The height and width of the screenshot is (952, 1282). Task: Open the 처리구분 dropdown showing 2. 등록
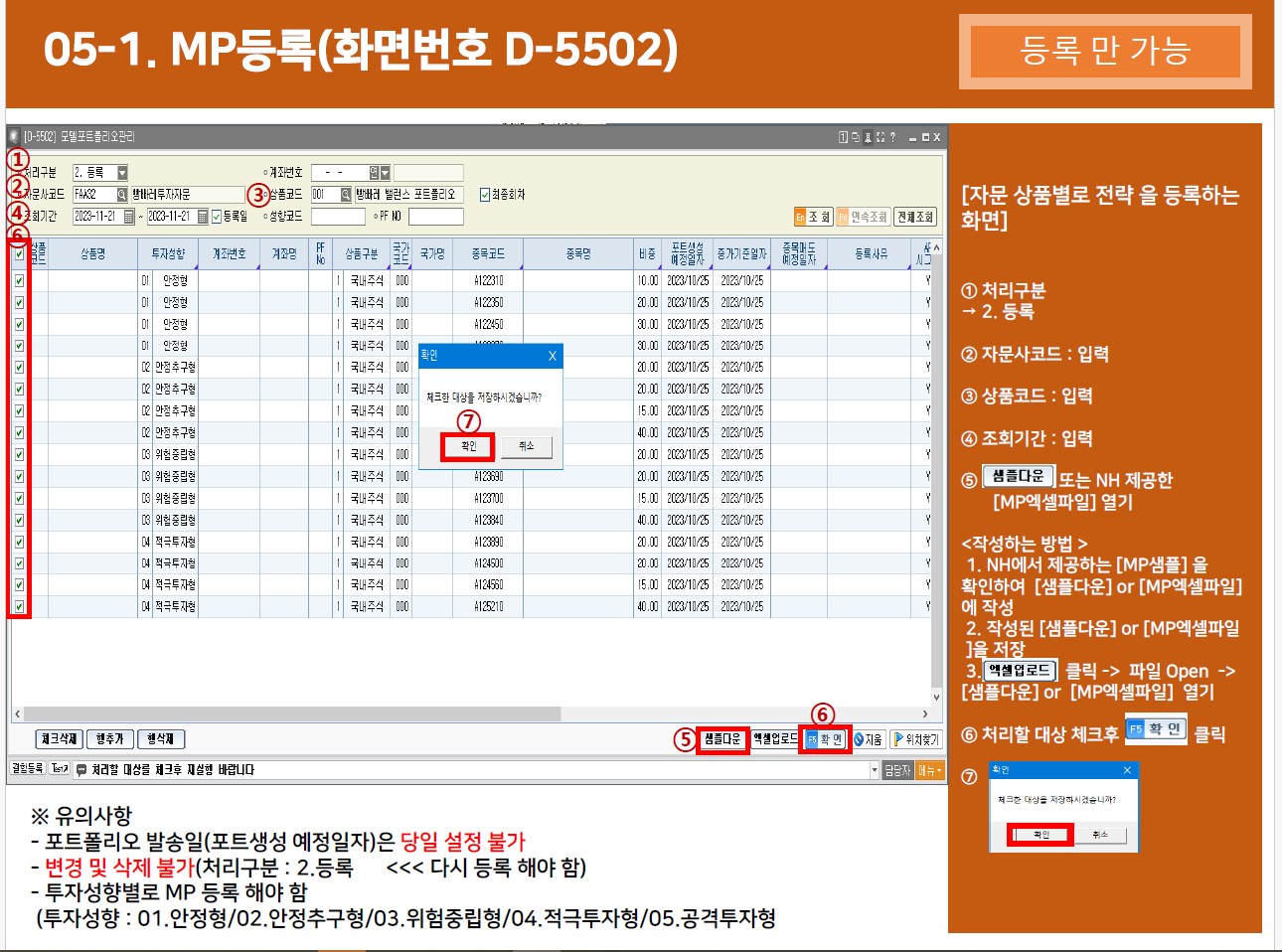click(x=122, y=173)
